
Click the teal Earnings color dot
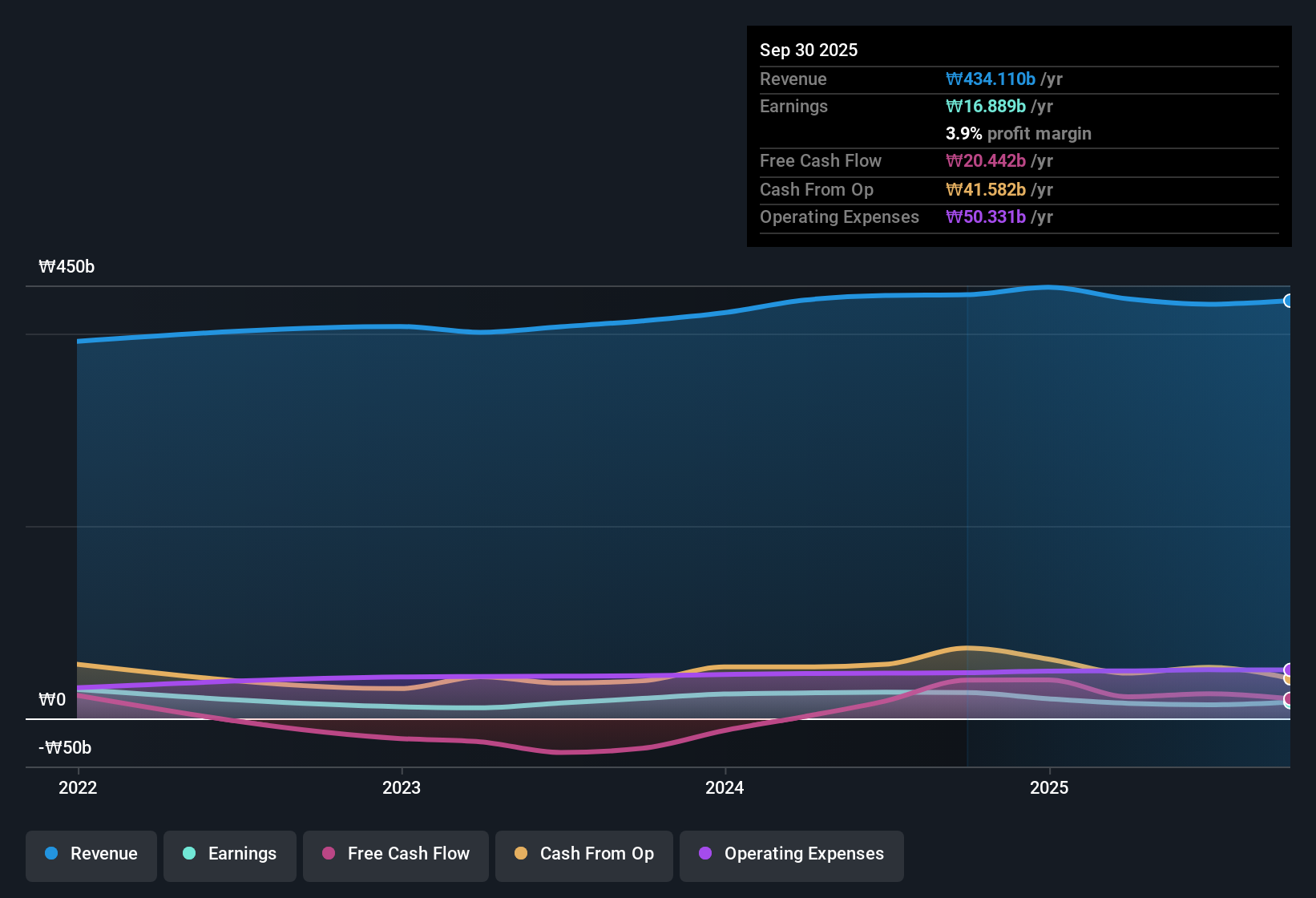(x=190, y=854)
